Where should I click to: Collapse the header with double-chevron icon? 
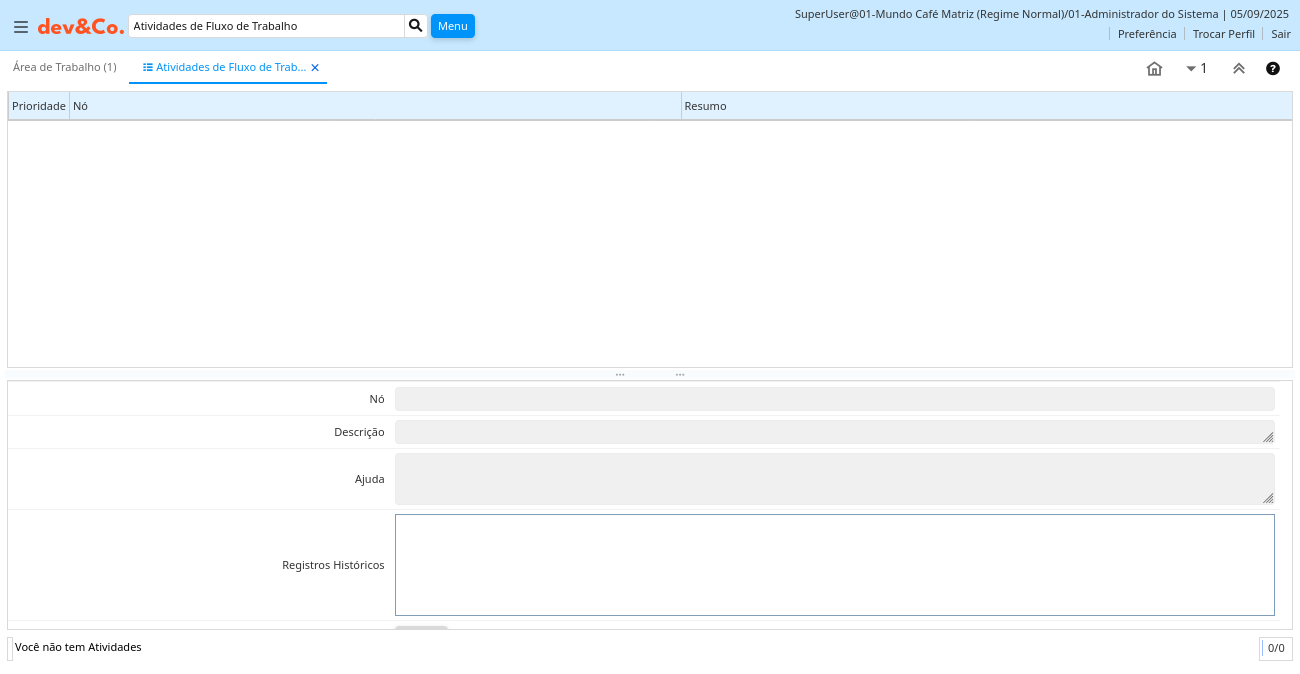click(1238, 69)
